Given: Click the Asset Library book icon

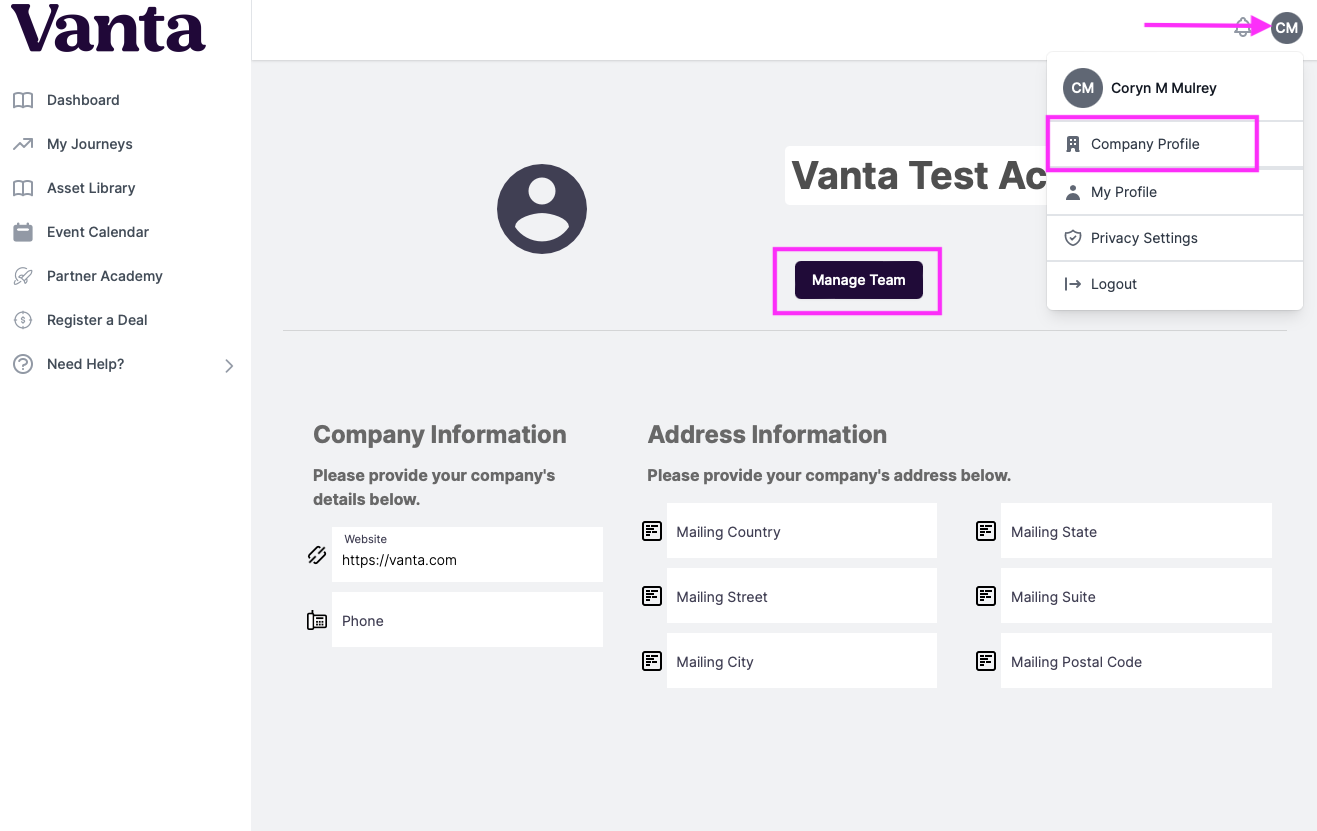Looking at the screenshot, I should click(x=23, y=188).
